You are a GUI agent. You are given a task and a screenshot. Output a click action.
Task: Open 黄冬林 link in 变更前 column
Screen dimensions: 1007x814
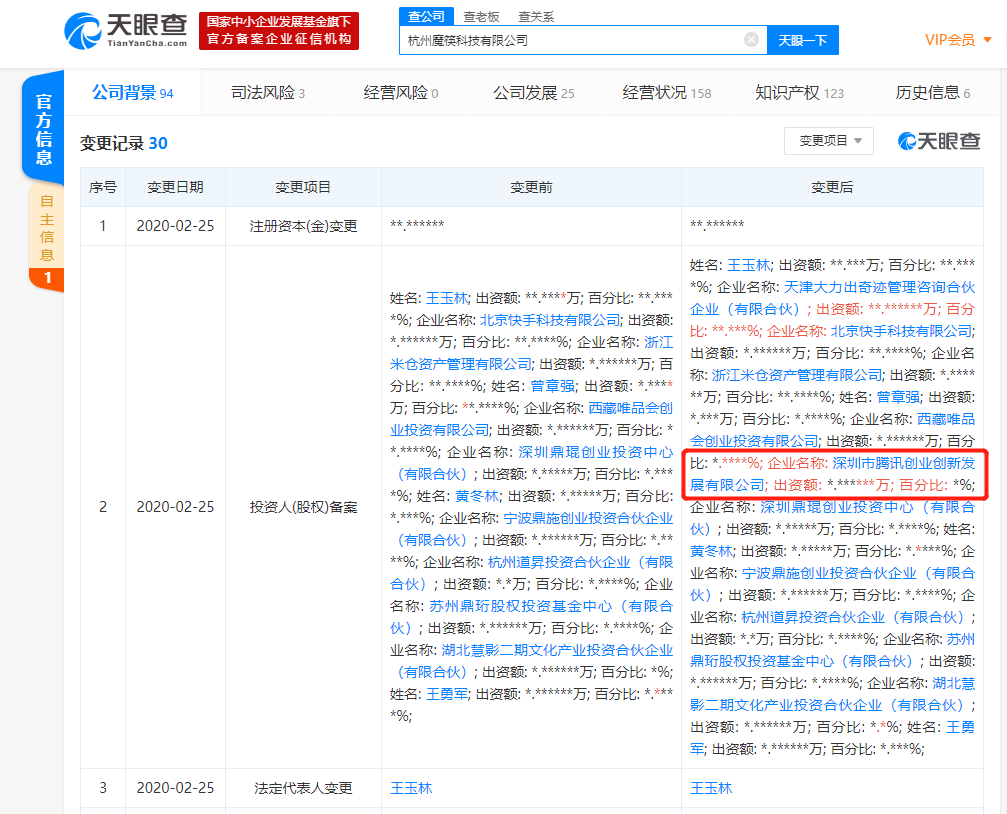tap(477, 496)
